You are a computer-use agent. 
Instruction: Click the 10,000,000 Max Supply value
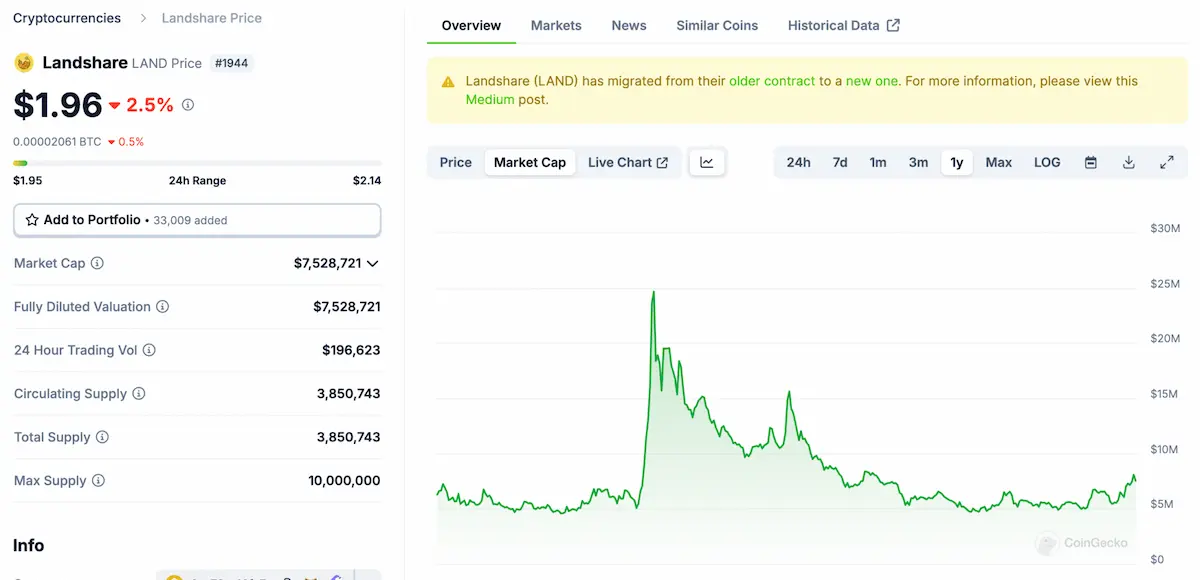344,481
